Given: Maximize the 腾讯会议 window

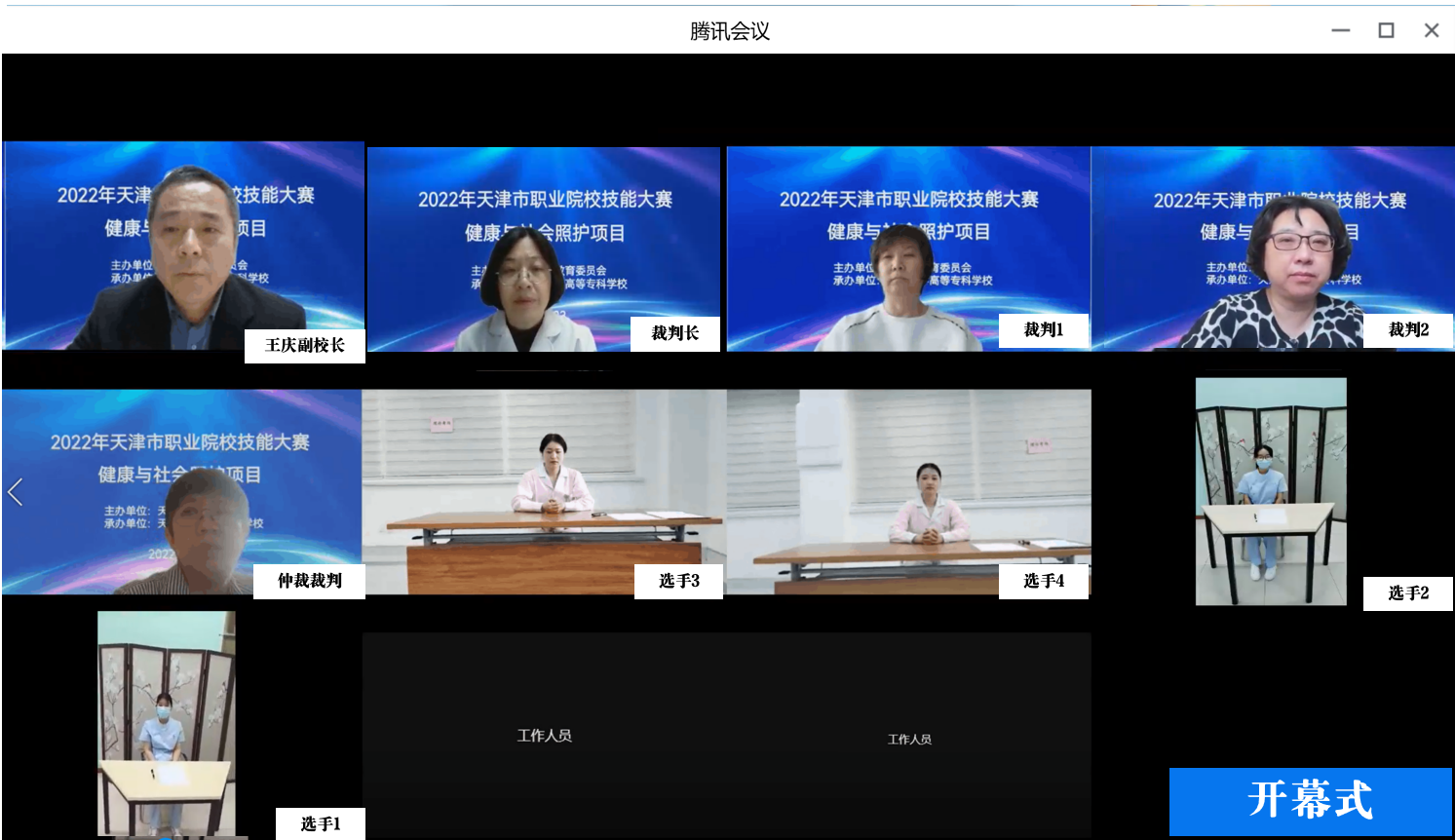Looking at the screenshot, I should [x=1386, y=30].
